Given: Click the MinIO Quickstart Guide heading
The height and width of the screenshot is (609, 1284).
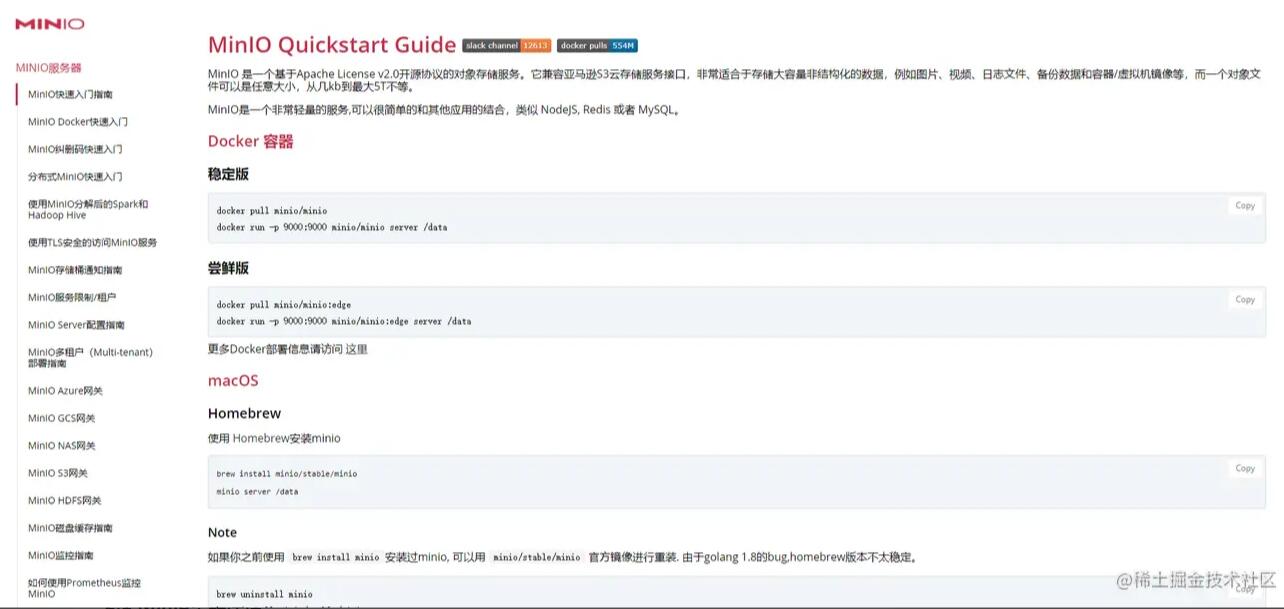Looking at the screenshot, I should coord(332,45).
